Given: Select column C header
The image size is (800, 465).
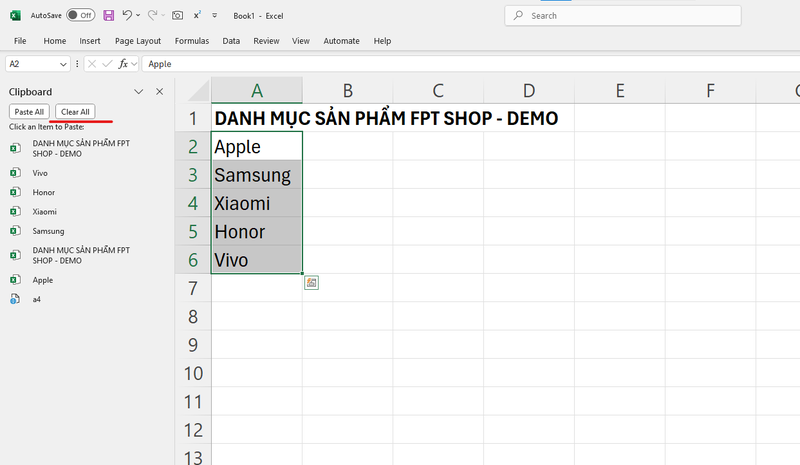Looking at the screenshot, I should (x=438, y=90).
